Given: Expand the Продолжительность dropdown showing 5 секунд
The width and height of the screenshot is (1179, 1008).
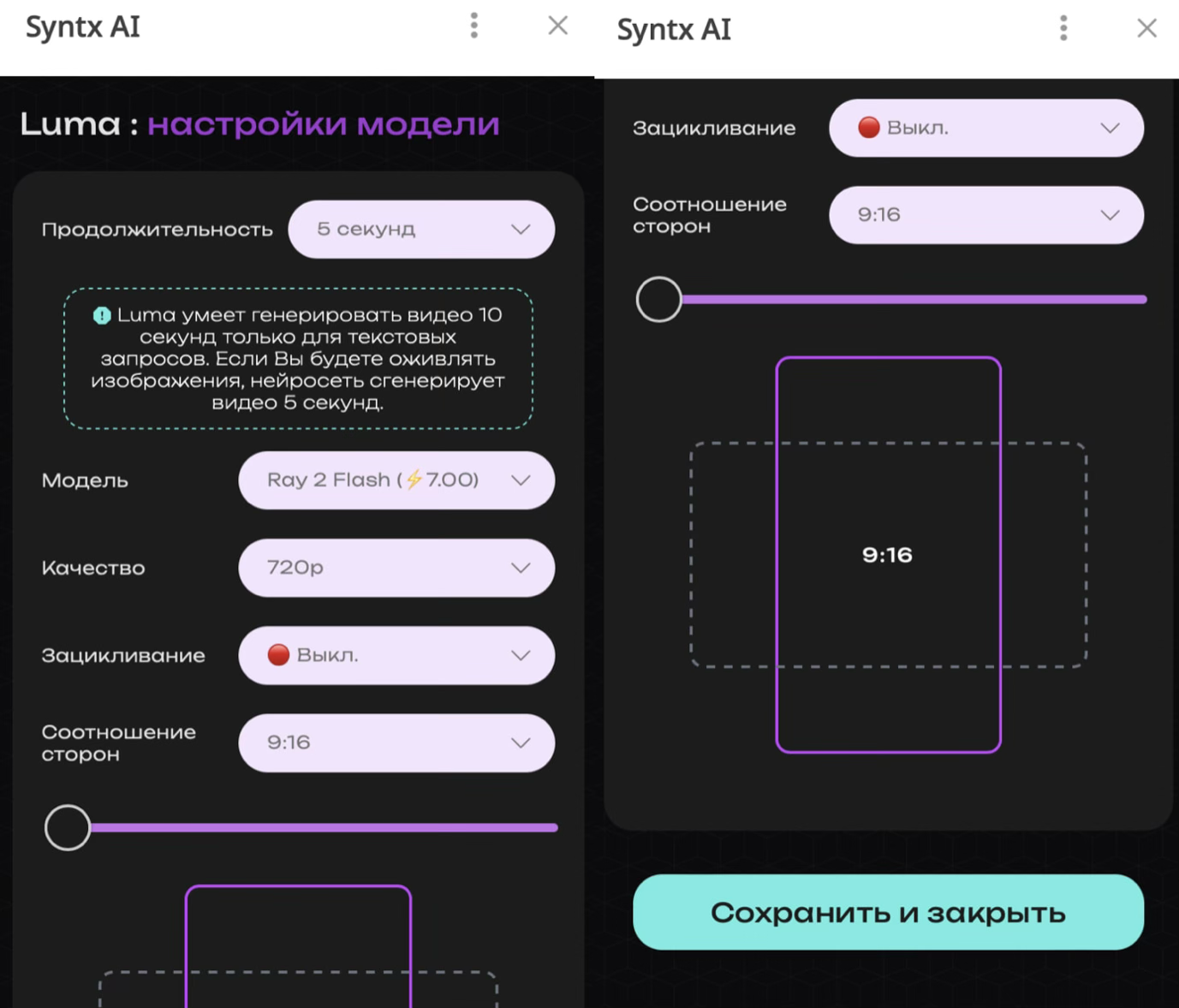Looking at the screenshot, I should click(420, 230).
